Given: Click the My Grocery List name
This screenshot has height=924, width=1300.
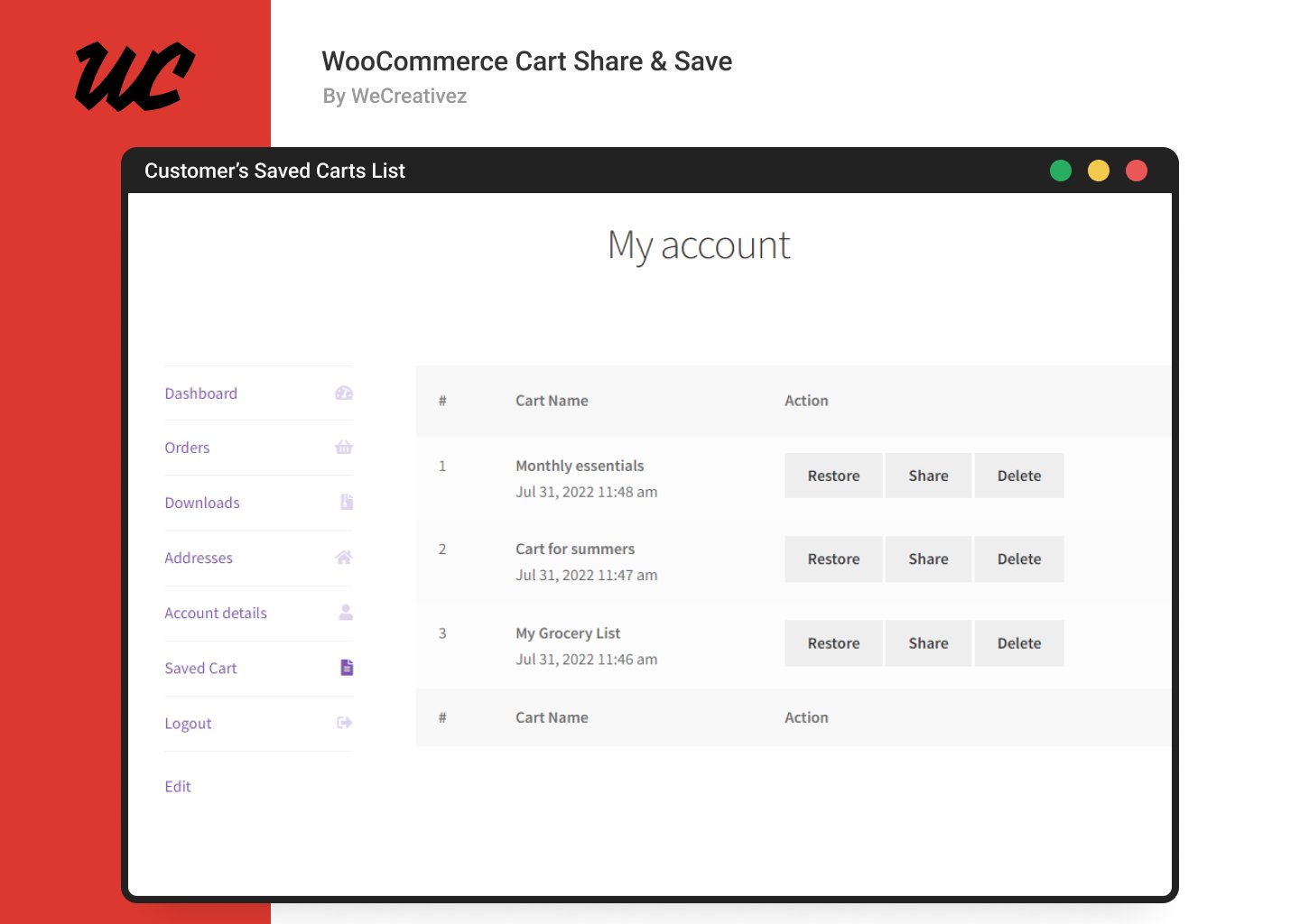Looking at the screenshot, I should [x=568, y=633].
